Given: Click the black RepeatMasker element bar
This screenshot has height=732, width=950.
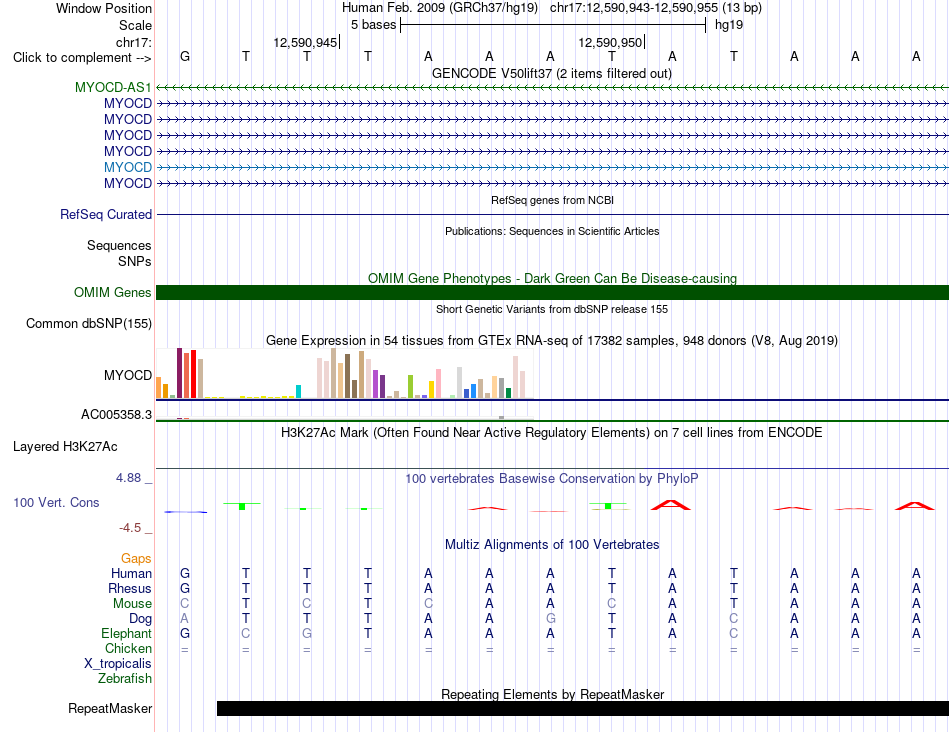Looking at the screenshot, I should pyautogui.click(x=582, y=708).
